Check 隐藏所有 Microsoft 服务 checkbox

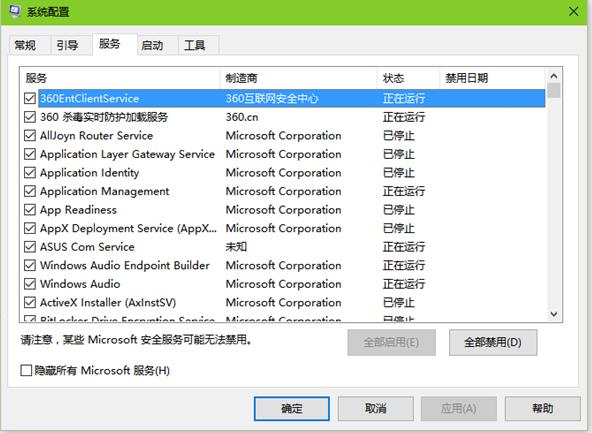coord(26,370)
